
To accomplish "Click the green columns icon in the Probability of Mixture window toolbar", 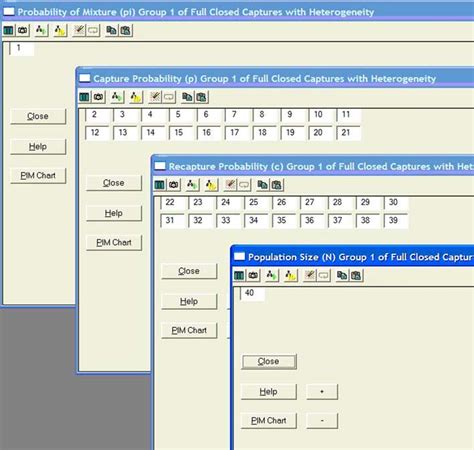I will click(x=9, y=31).
